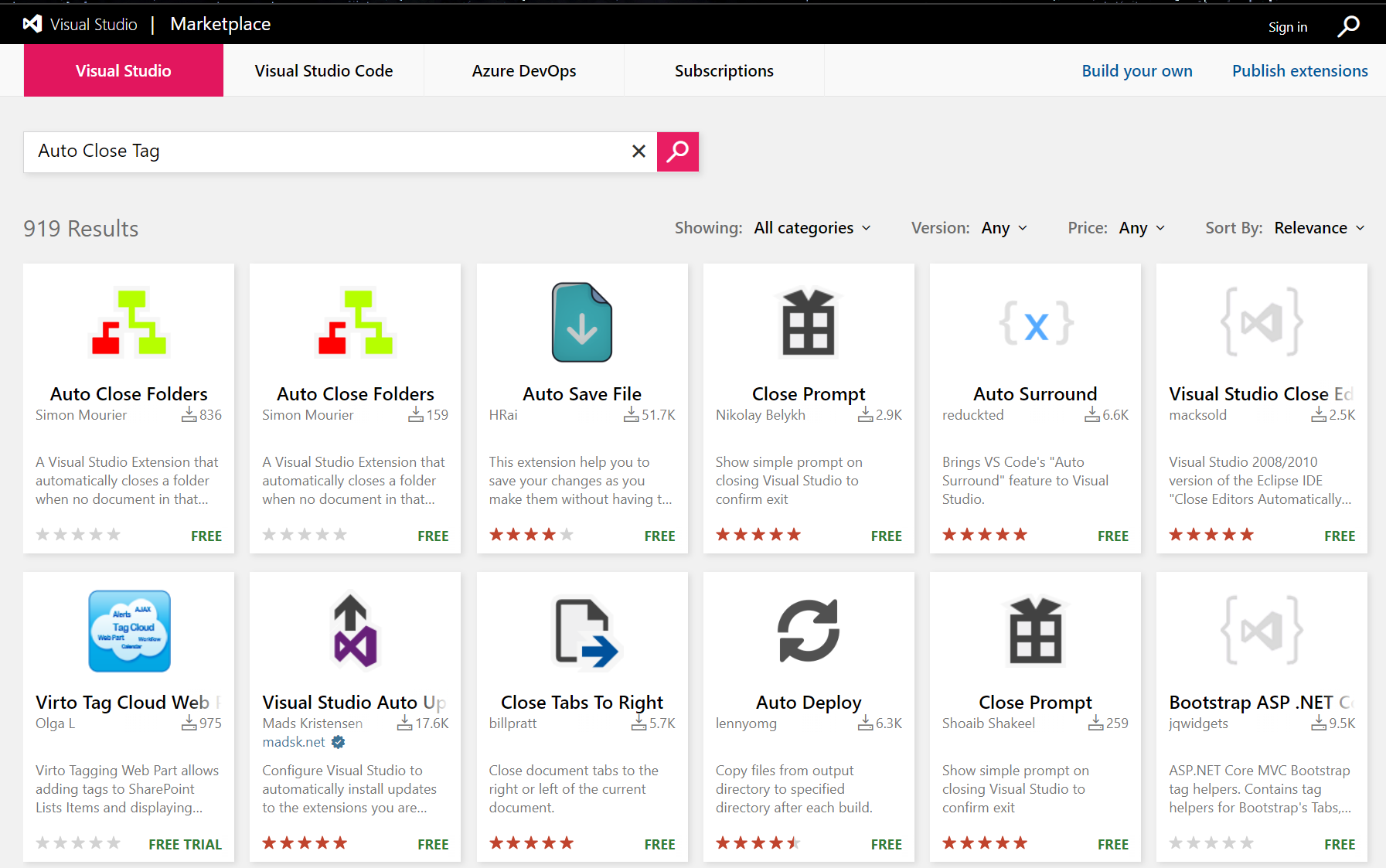Click the FREE TRIAL label on Virto card
The image size is (1386, 868).
(x=185, y=845)
